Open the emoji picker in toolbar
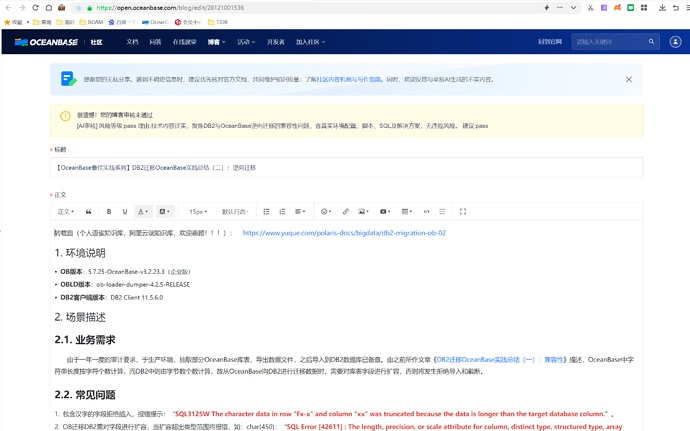 click(x=326, y=212)
